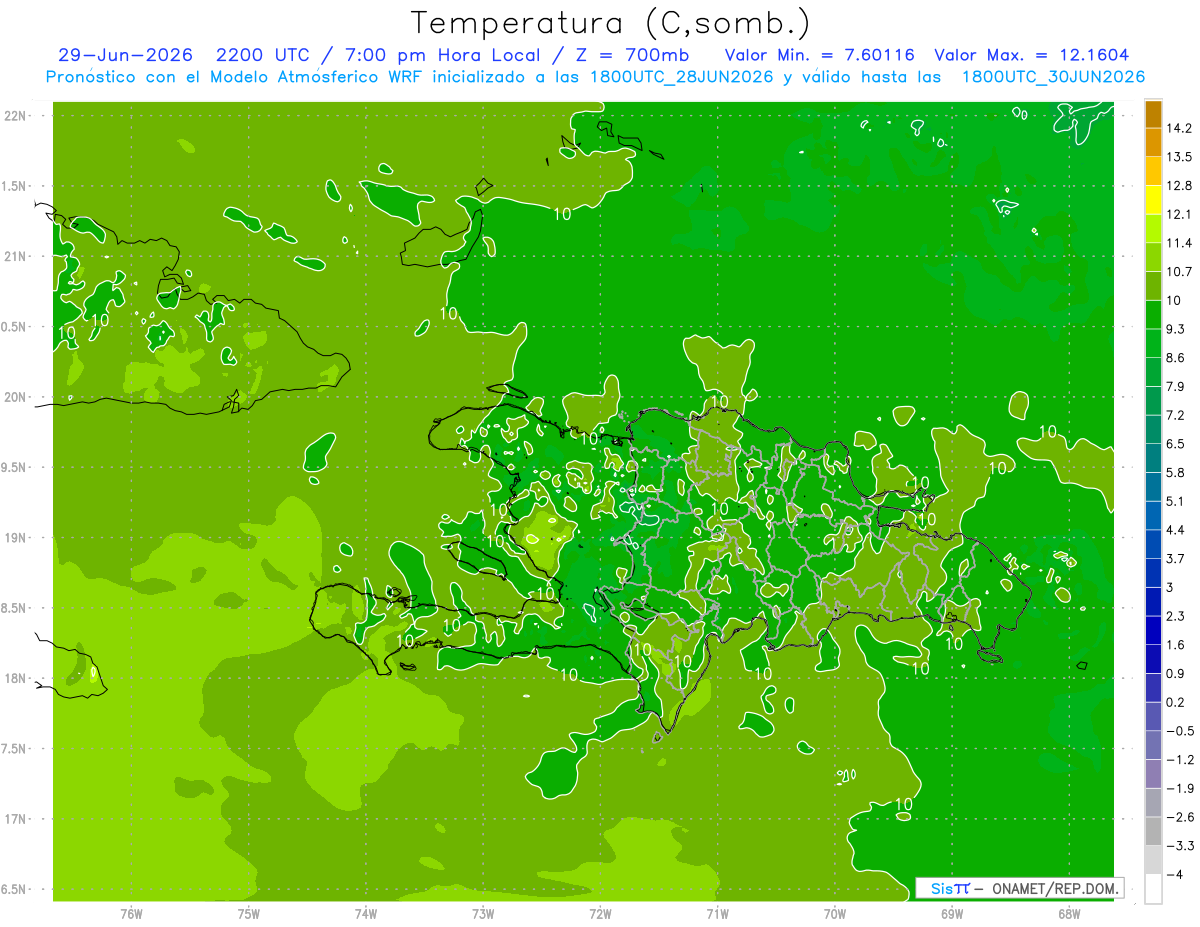Click the '0.2' color bar label
Image resolution: width=1200 pixels, height=927 pixels.
pyautogui.click(x=1176, y=702)
